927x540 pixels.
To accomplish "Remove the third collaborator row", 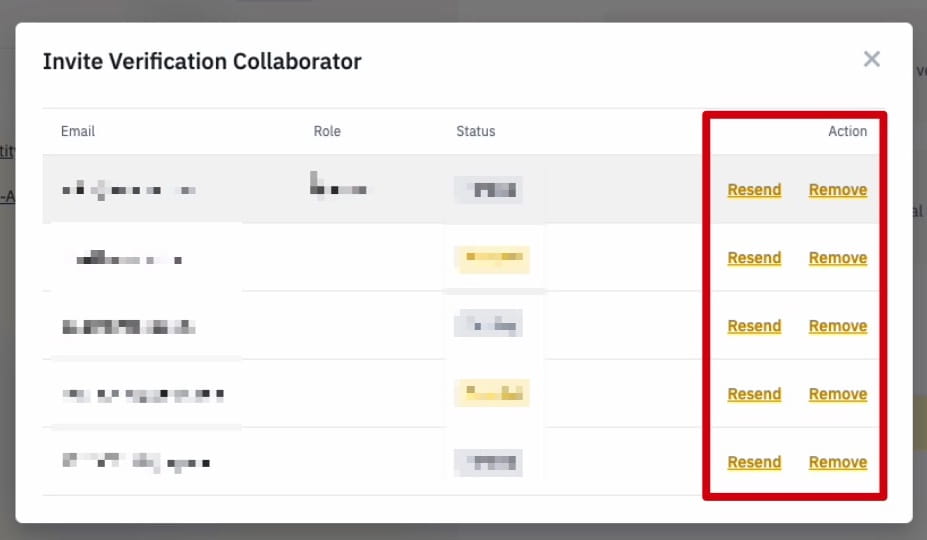I will coord(838,326).
